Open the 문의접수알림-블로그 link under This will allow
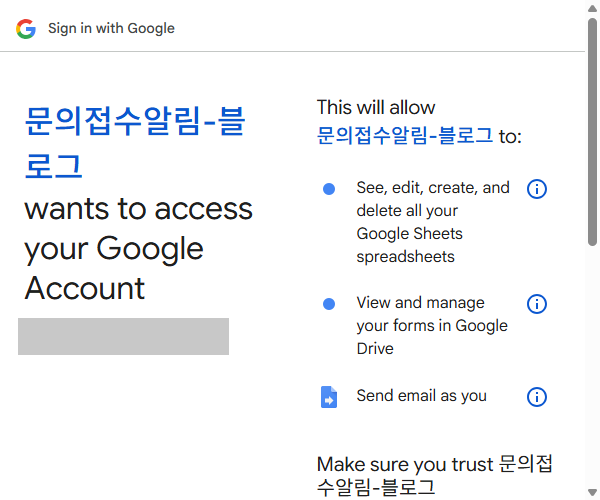Screen dimensions: 600x500 pos(405,136)
